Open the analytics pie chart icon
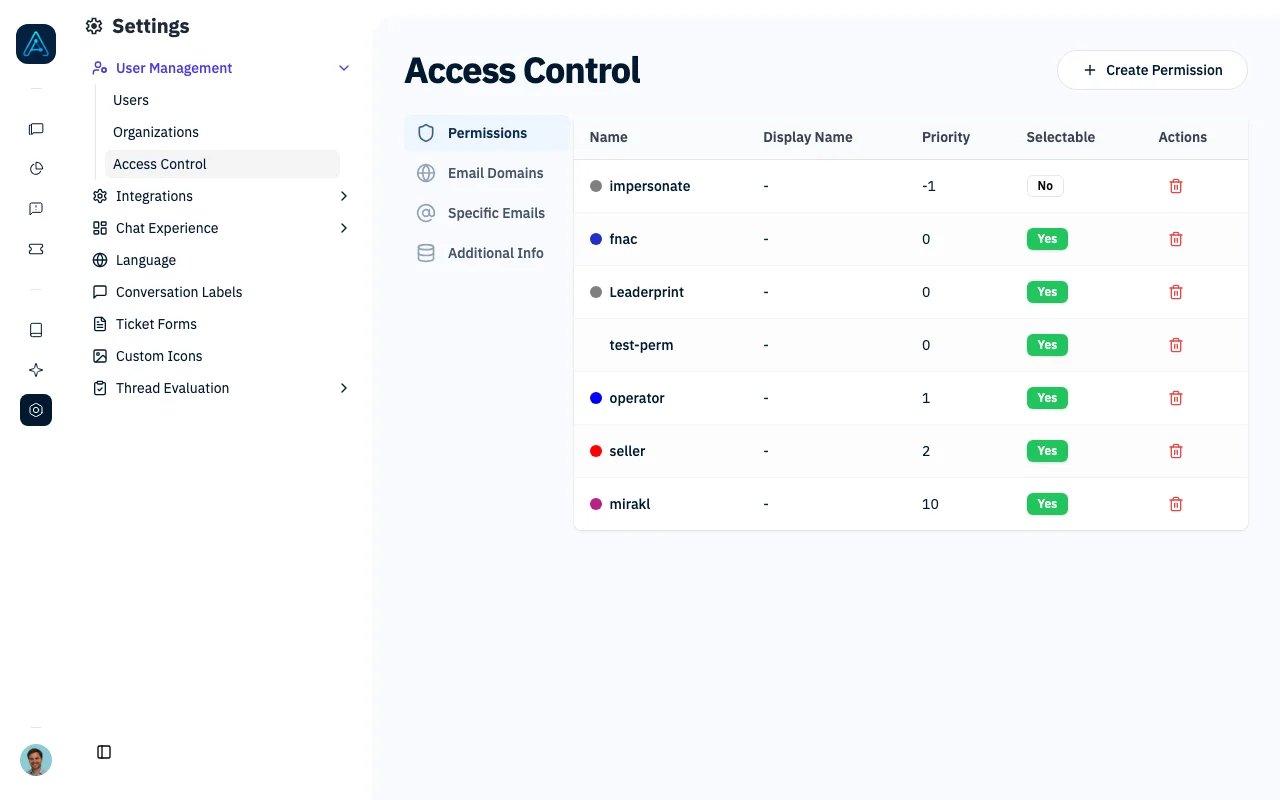Image resolution: width=1280 pixels, height=800 pixels. (36, 168)
